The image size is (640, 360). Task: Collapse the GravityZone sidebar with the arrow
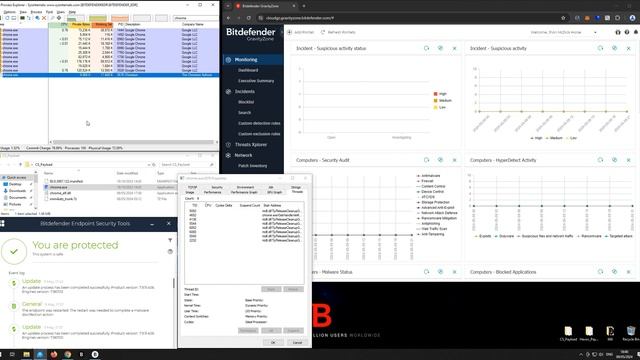282,32
